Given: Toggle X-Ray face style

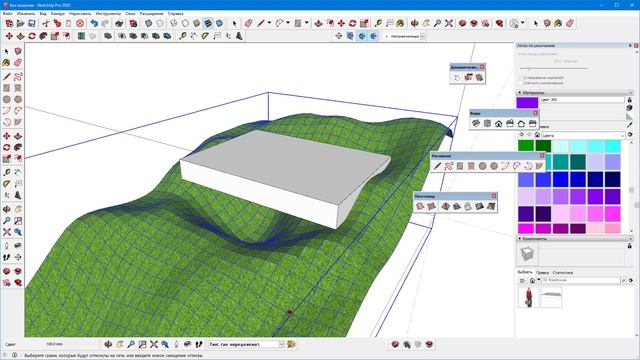Looking at the screenshot, I should pyautogui.click(x=149, y=24).
